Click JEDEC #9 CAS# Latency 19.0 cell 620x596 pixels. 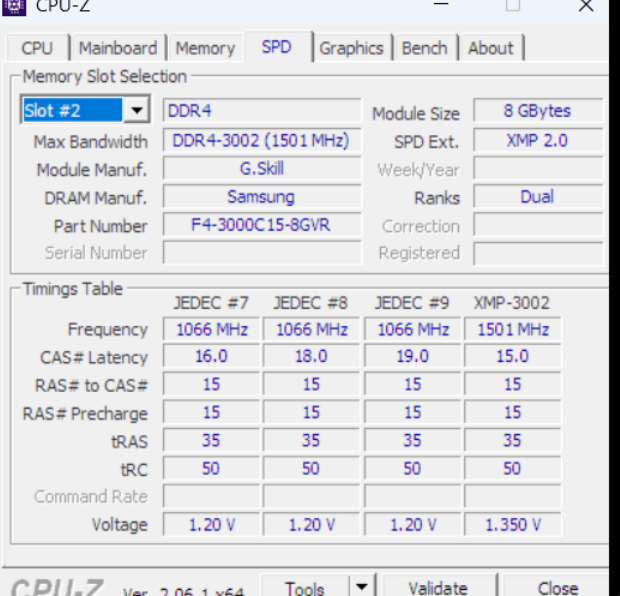(x=412, y=356)
